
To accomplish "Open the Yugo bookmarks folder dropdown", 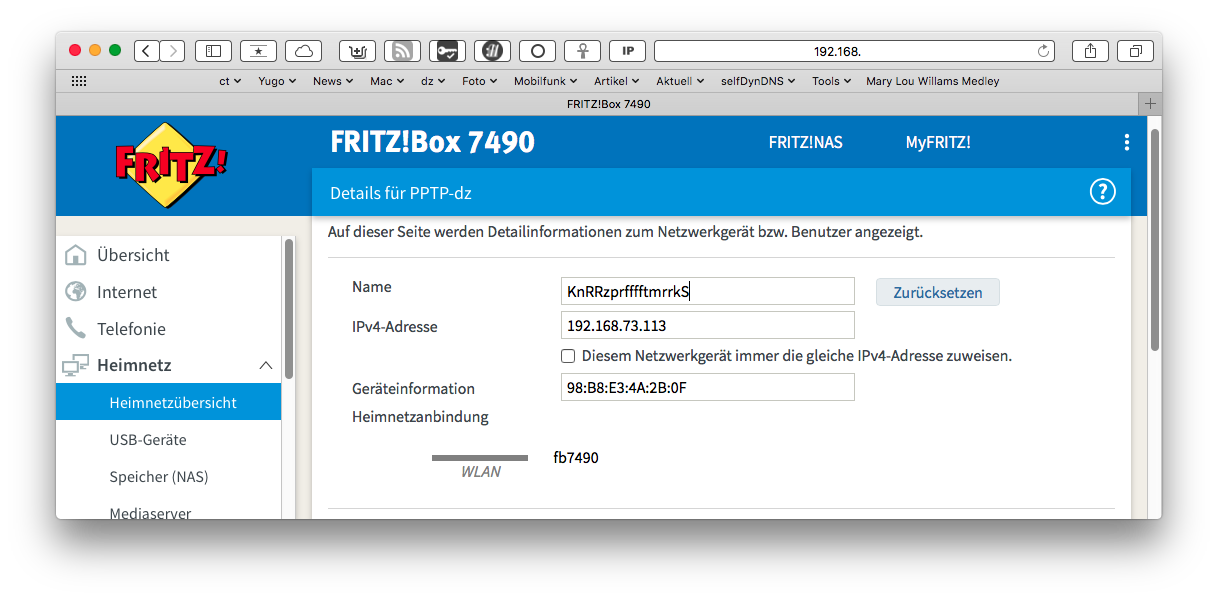I will point(277,81).
